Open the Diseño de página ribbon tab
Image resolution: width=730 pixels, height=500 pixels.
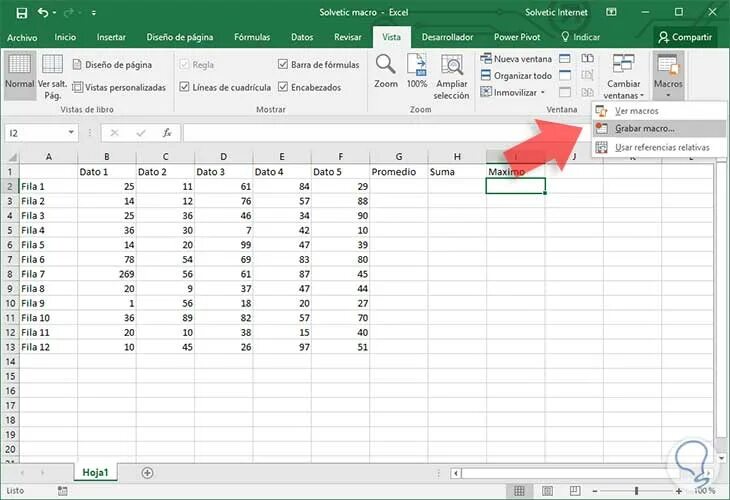[180, 37]
